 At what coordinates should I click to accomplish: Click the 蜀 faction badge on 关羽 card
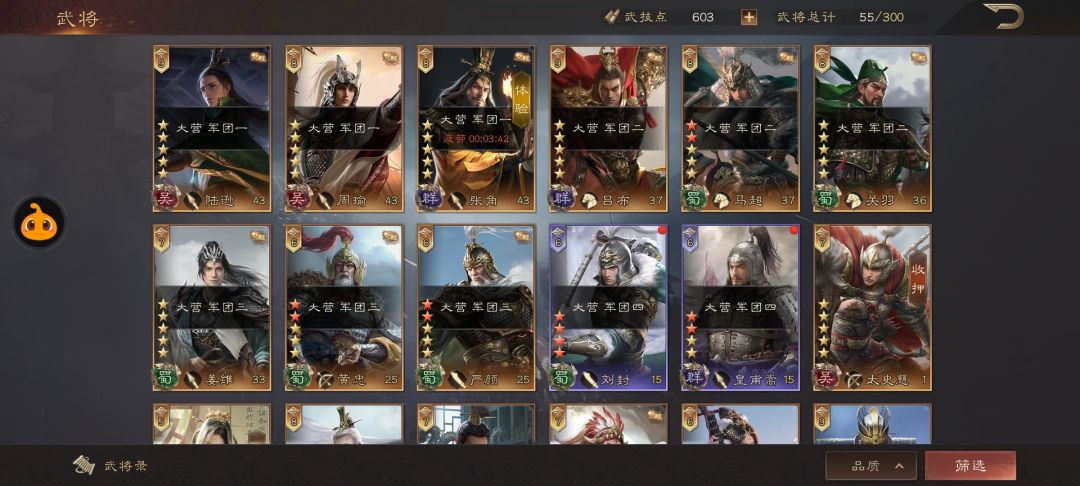(827, 198)
